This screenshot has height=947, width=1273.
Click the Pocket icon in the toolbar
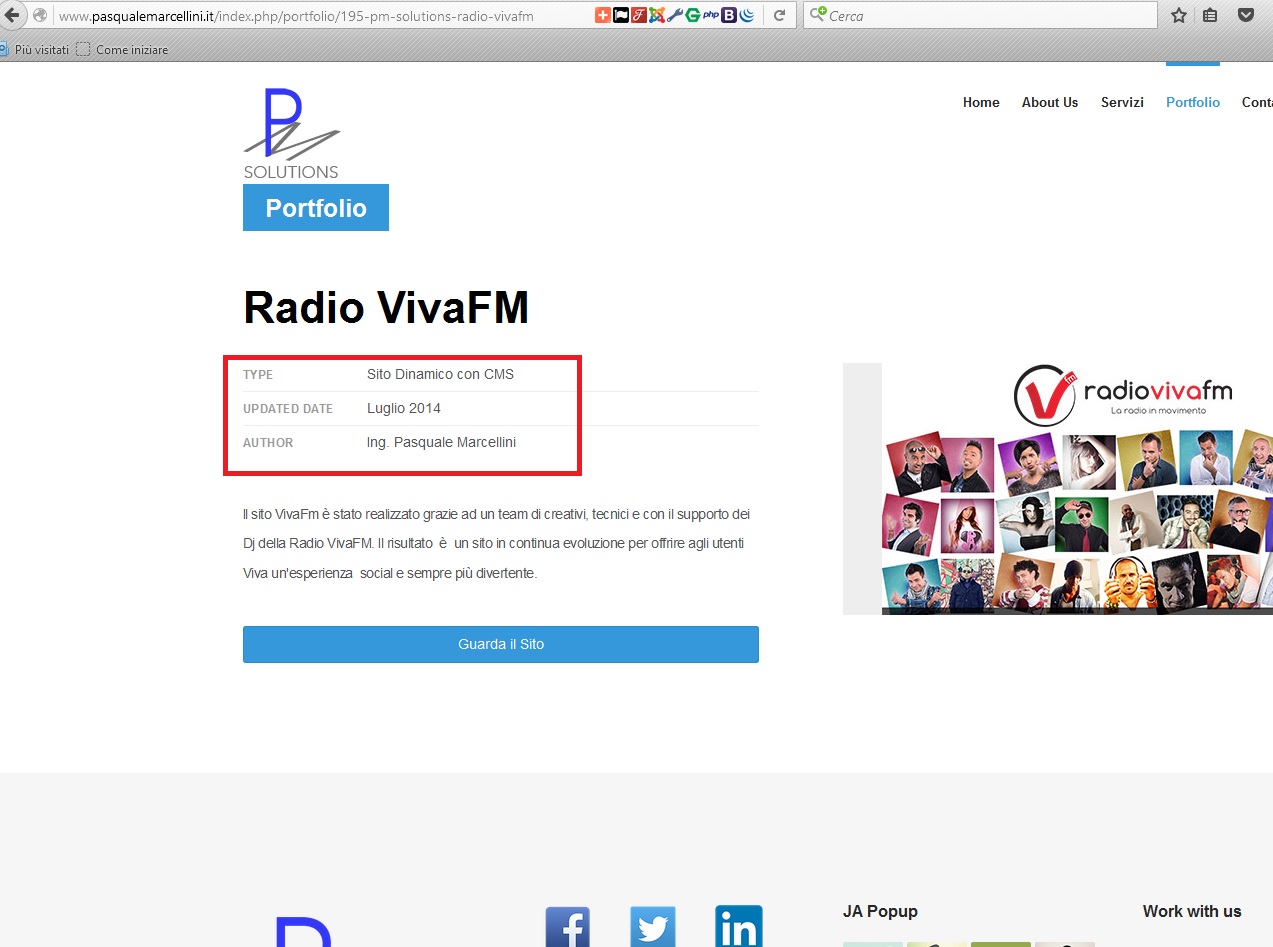[x=1246, y=15]
